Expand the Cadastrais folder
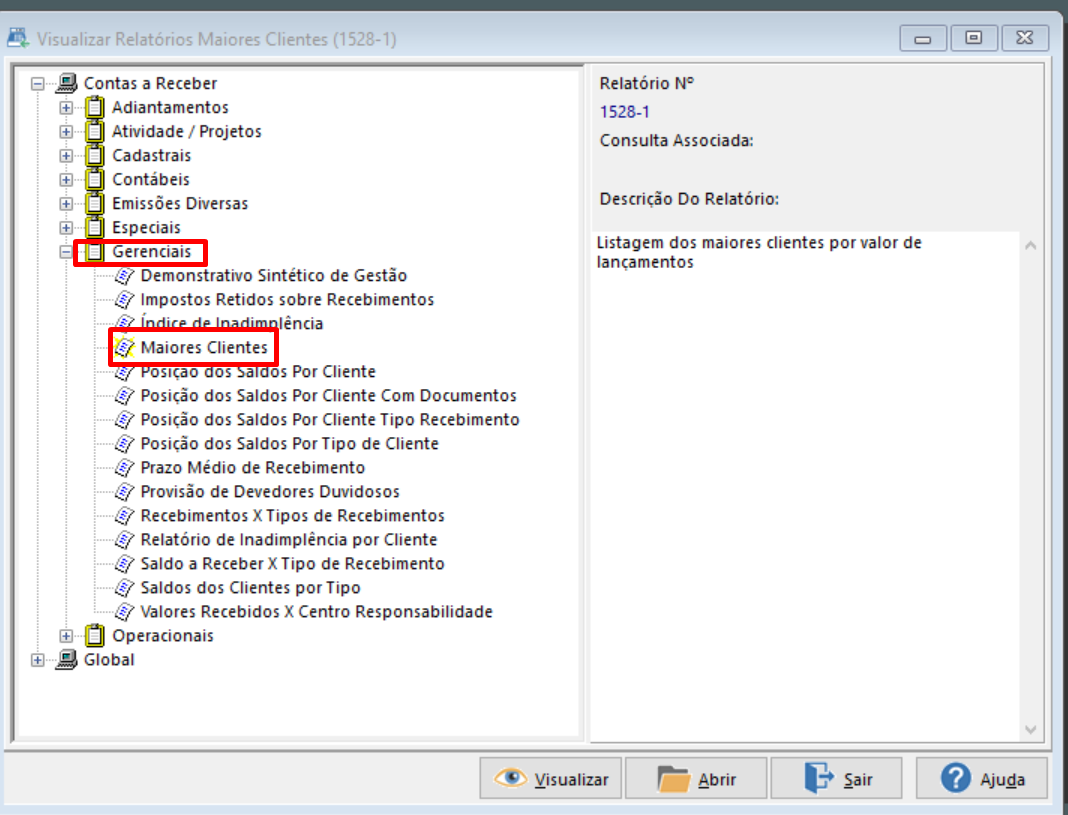 [66, 156]
